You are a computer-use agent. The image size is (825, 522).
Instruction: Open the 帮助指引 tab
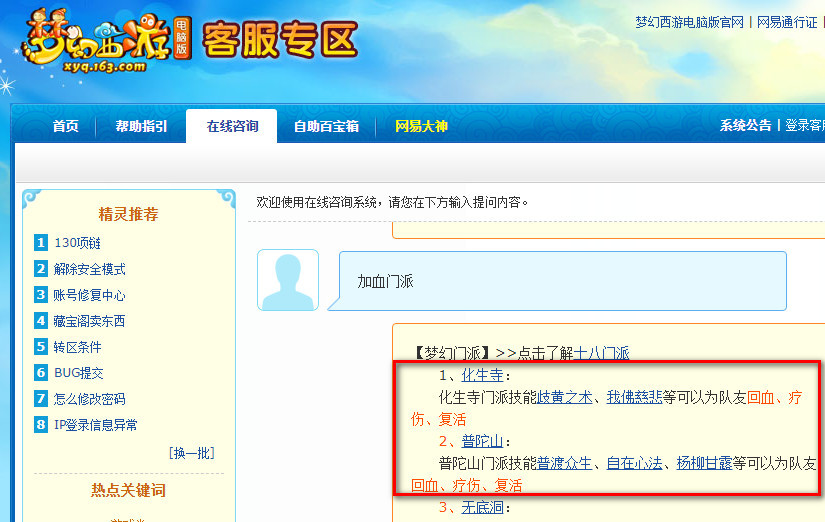[x=141, y=126]
